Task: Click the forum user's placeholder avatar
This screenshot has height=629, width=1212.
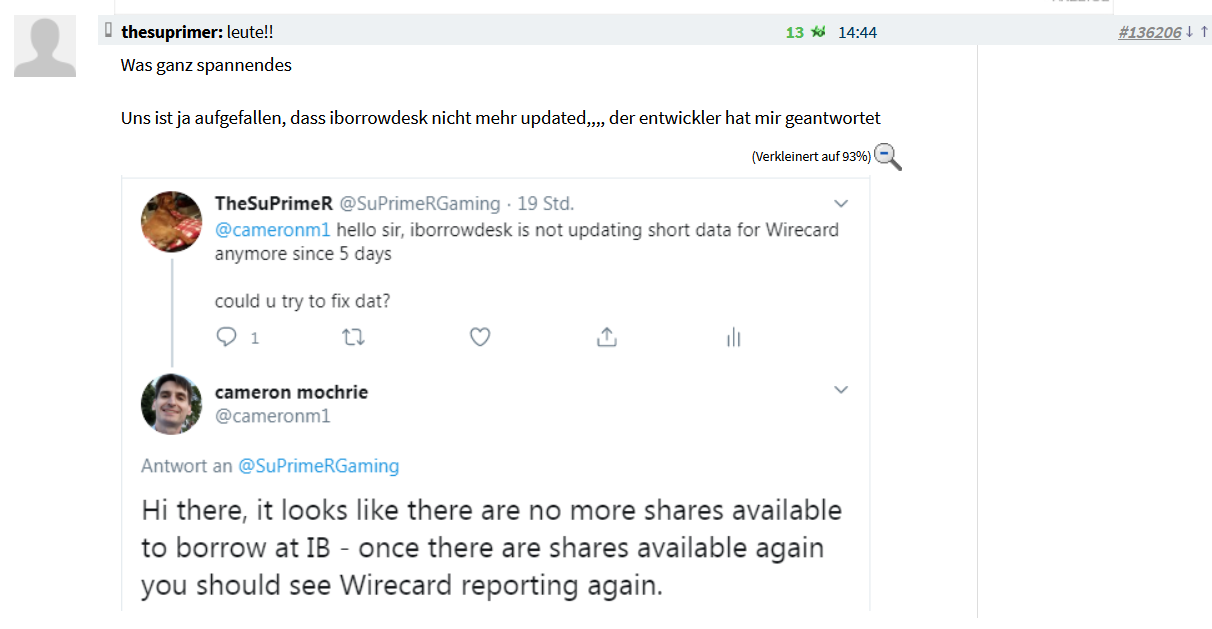Action: (45, 46)
